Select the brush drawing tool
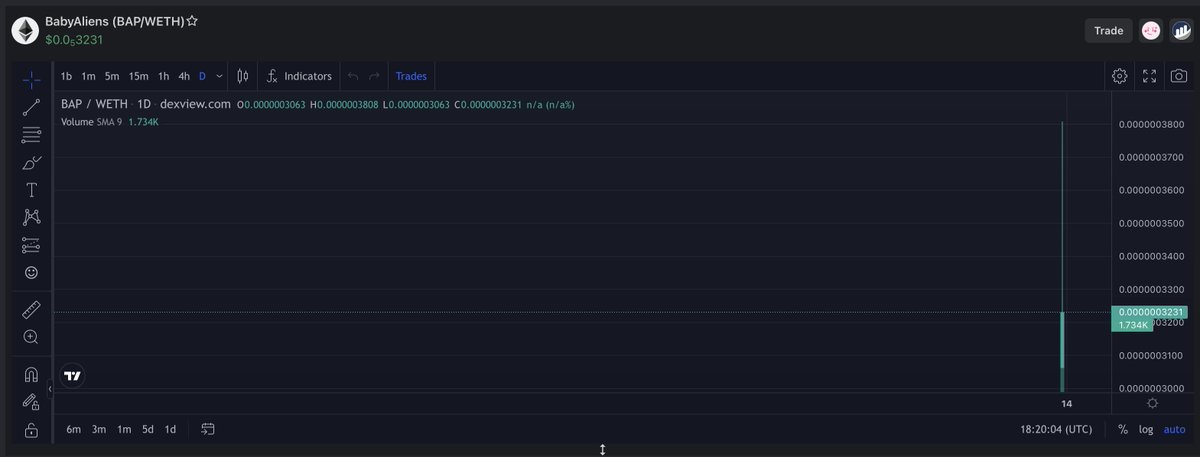This screenshot has width=1200, height=457. coord(31,162)
